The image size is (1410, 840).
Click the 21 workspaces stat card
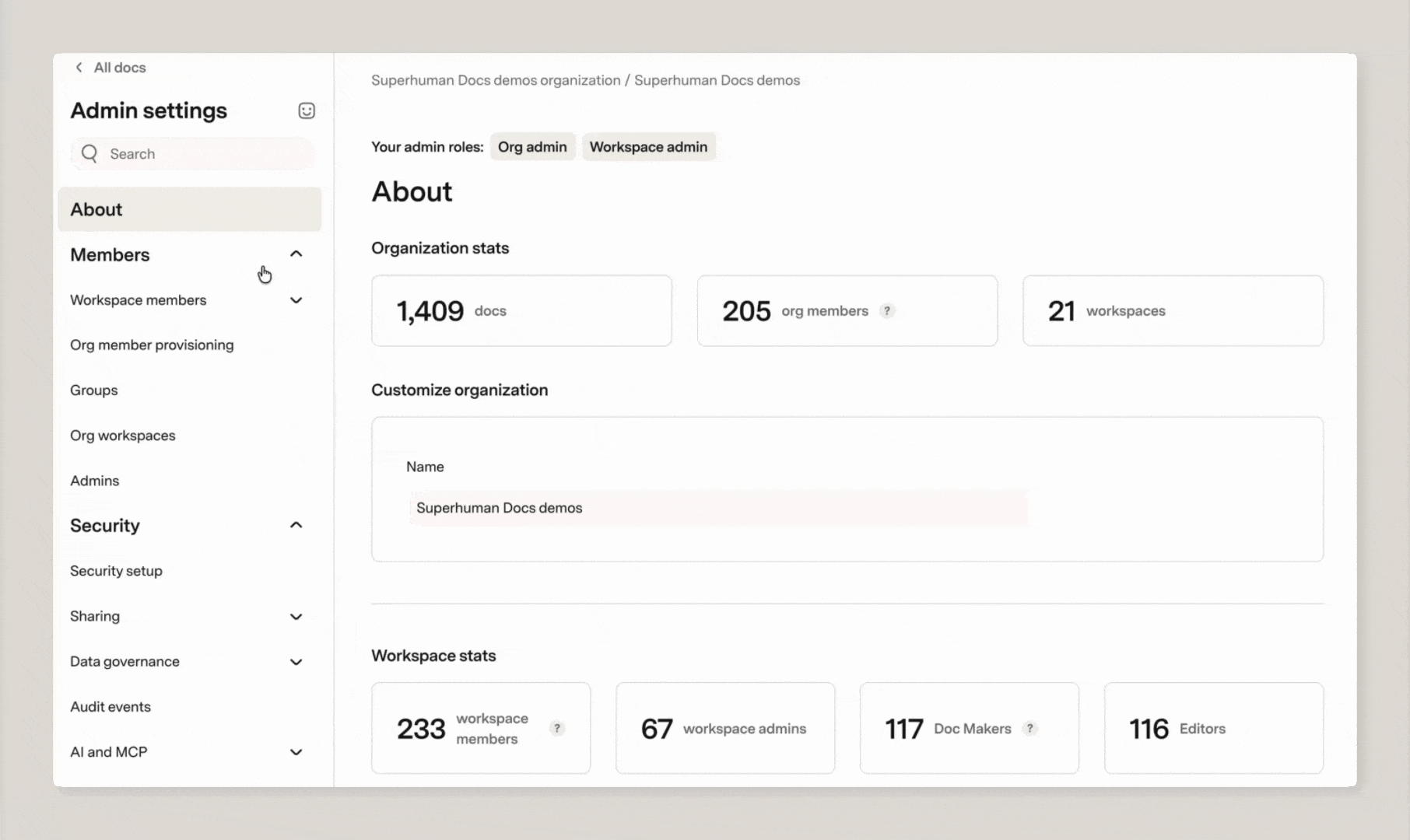pos(1173,310)
